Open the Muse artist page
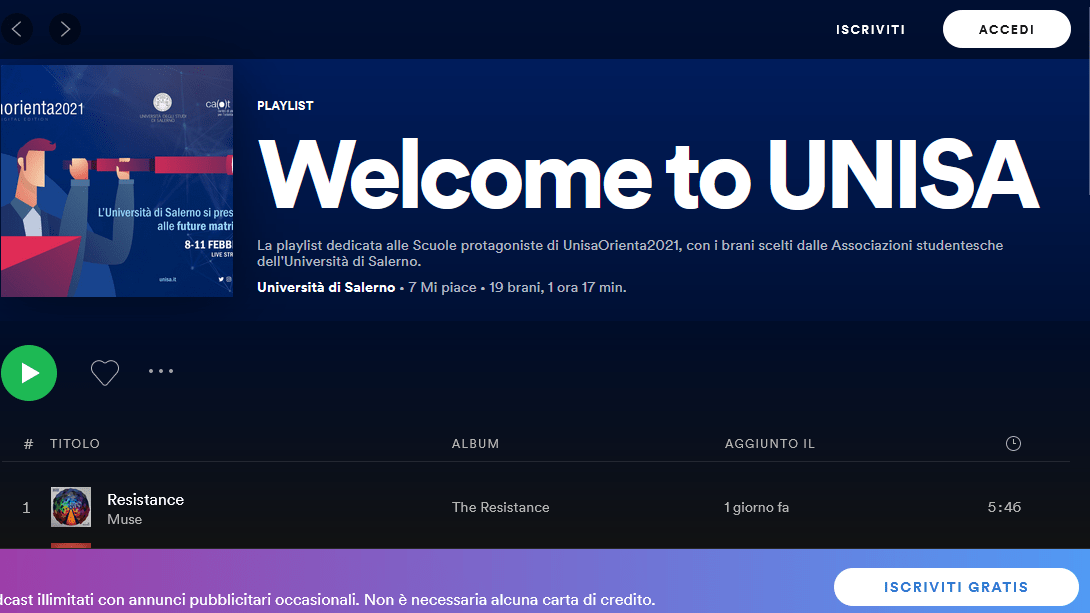Screen dimensions: 1090x613 coord(125,519)
